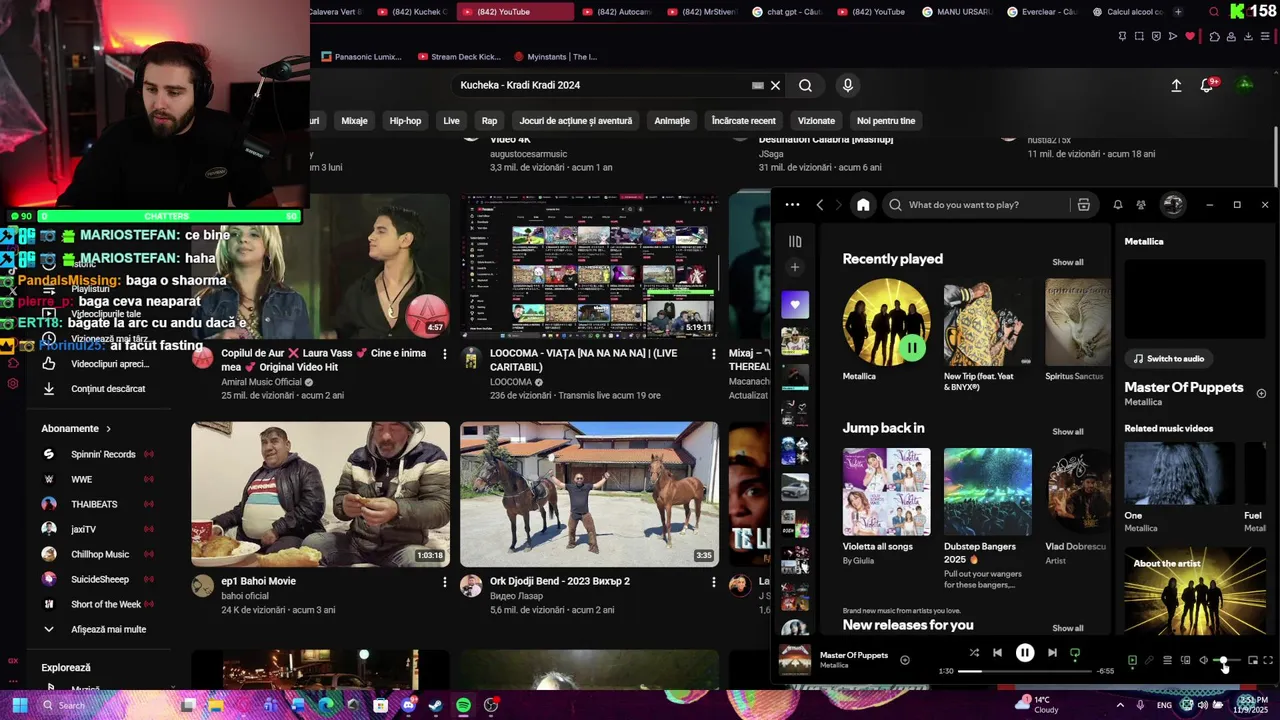Toggle Now Playing view in Spotify
This screenshot has width=1280, height=720.
pyautogui.click(x=1132, y=660)
